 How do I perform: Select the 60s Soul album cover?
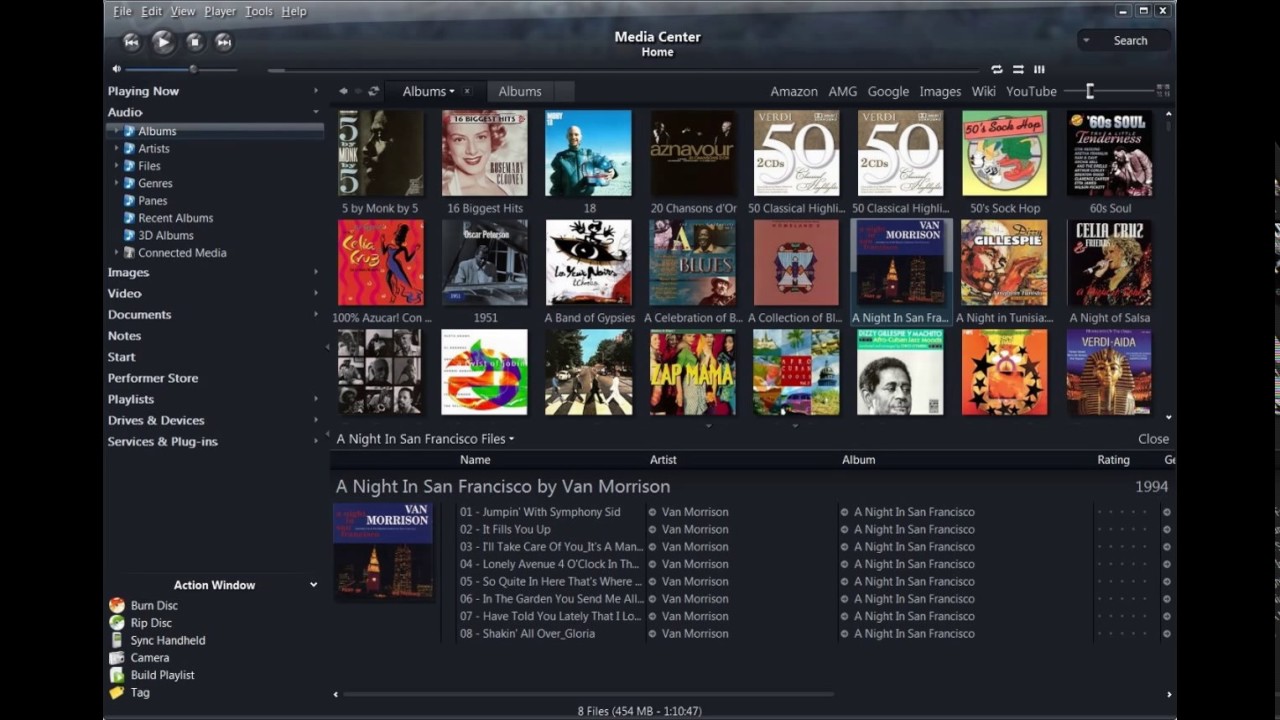click(x=1109, y=153)
